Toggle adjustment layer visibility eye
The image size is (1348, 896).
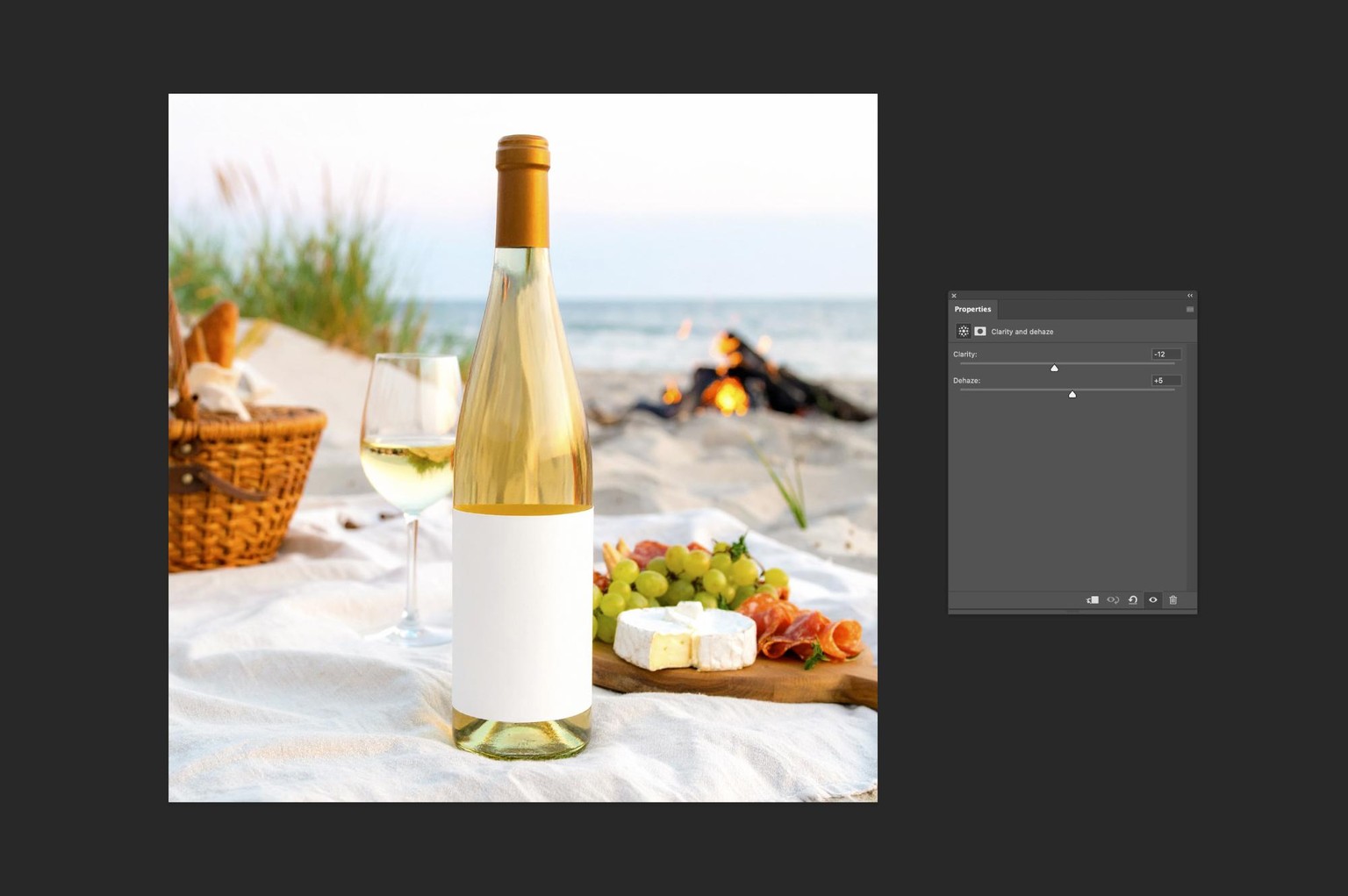(x=1153, y=600)
